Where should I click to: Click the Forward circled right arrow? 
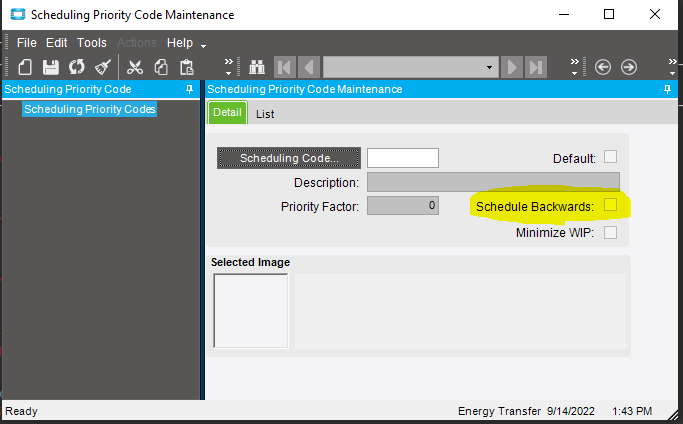629,67
